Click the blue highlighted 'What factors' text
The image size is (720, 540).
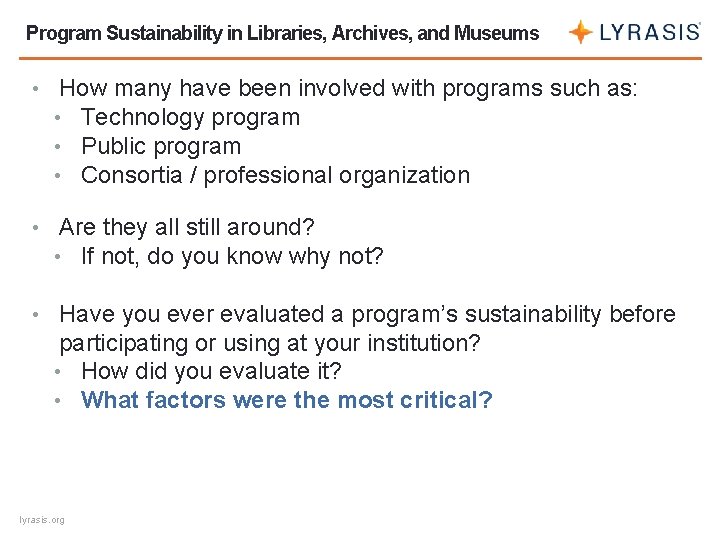coord(287,400)
